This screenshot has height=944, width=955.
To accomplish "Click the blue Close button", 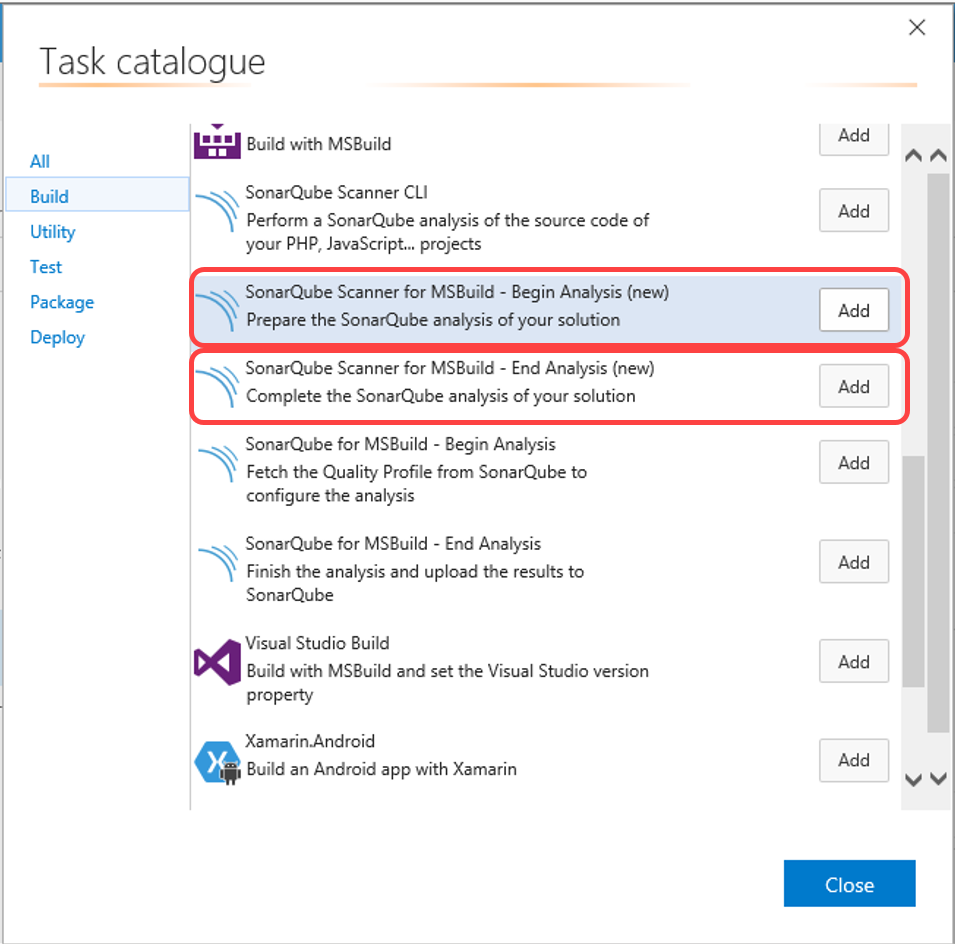I will coord(850,884).
